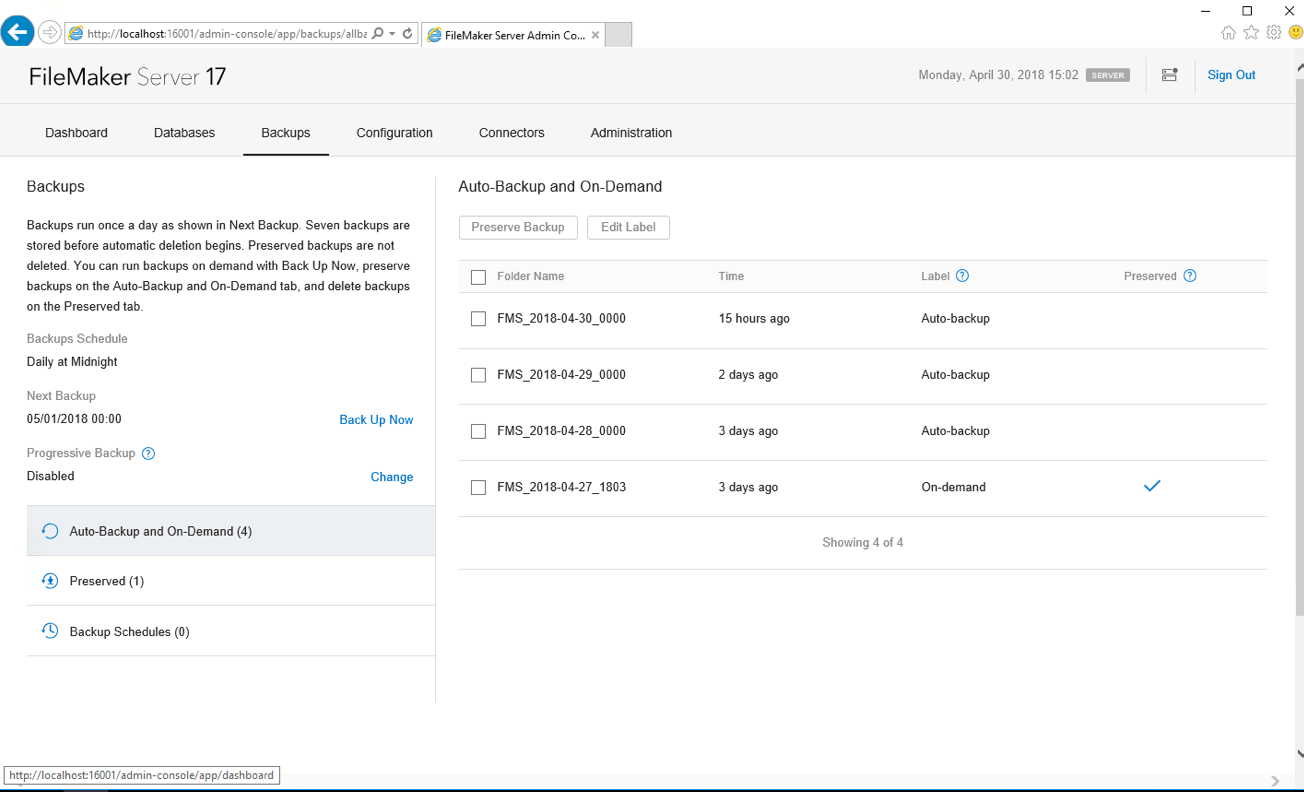This screenshot has width=1304, height=792.
Task: Toggle the select-all checkbox in header
Action: pyautogui.click(x=478, y=277)
